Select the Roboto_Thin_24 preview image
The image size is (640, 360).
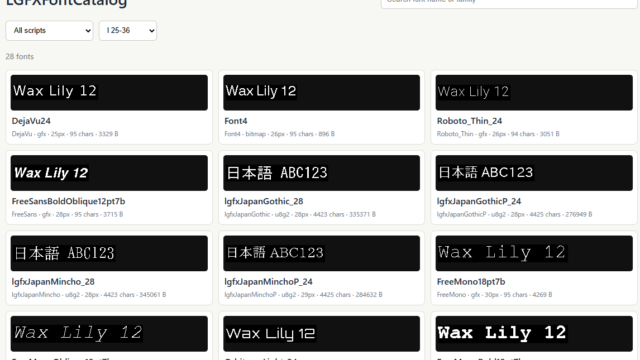[534, 92]
